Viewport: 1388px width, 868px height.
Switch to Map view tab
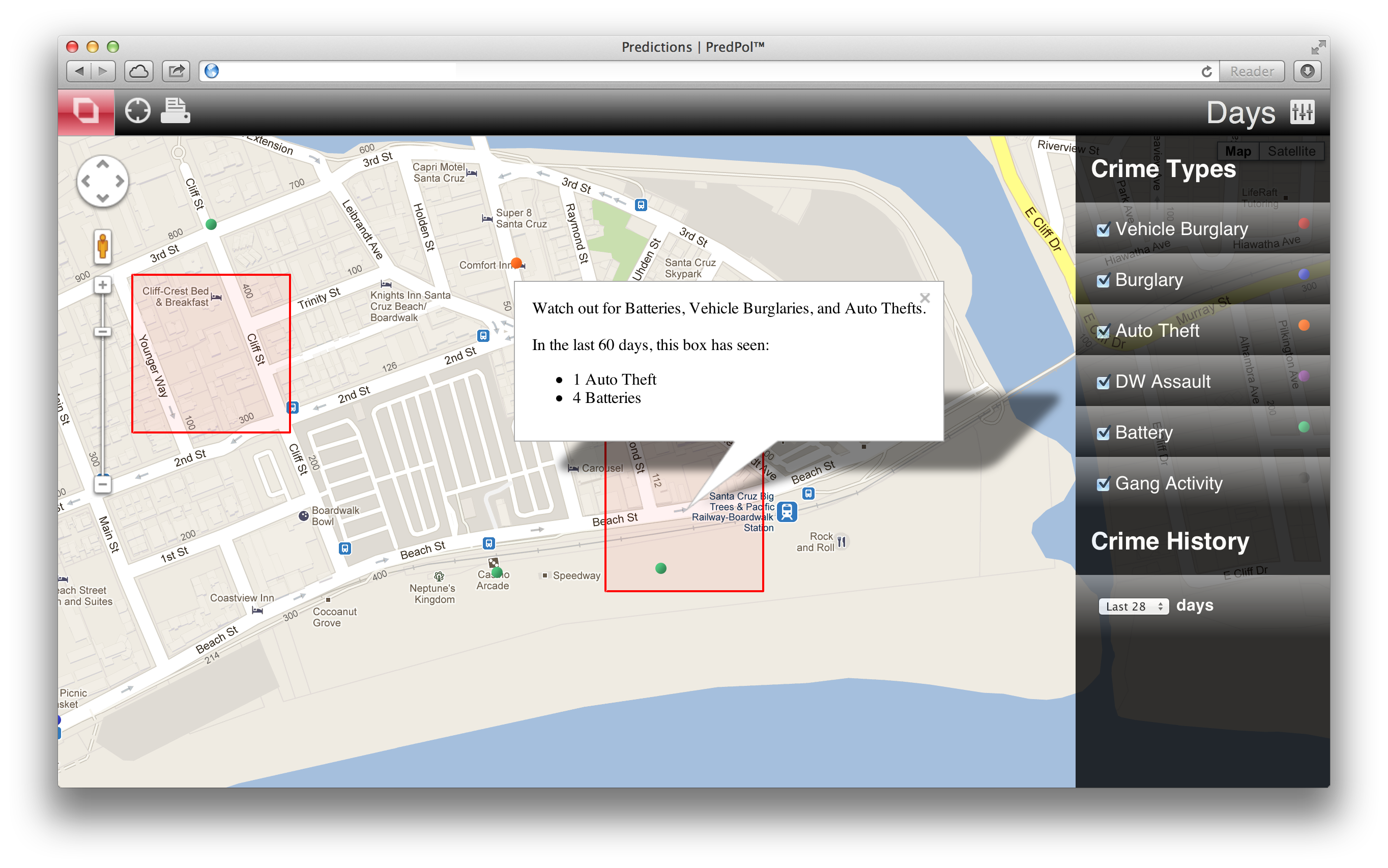pyautogui.click(x=1237, y=151)
